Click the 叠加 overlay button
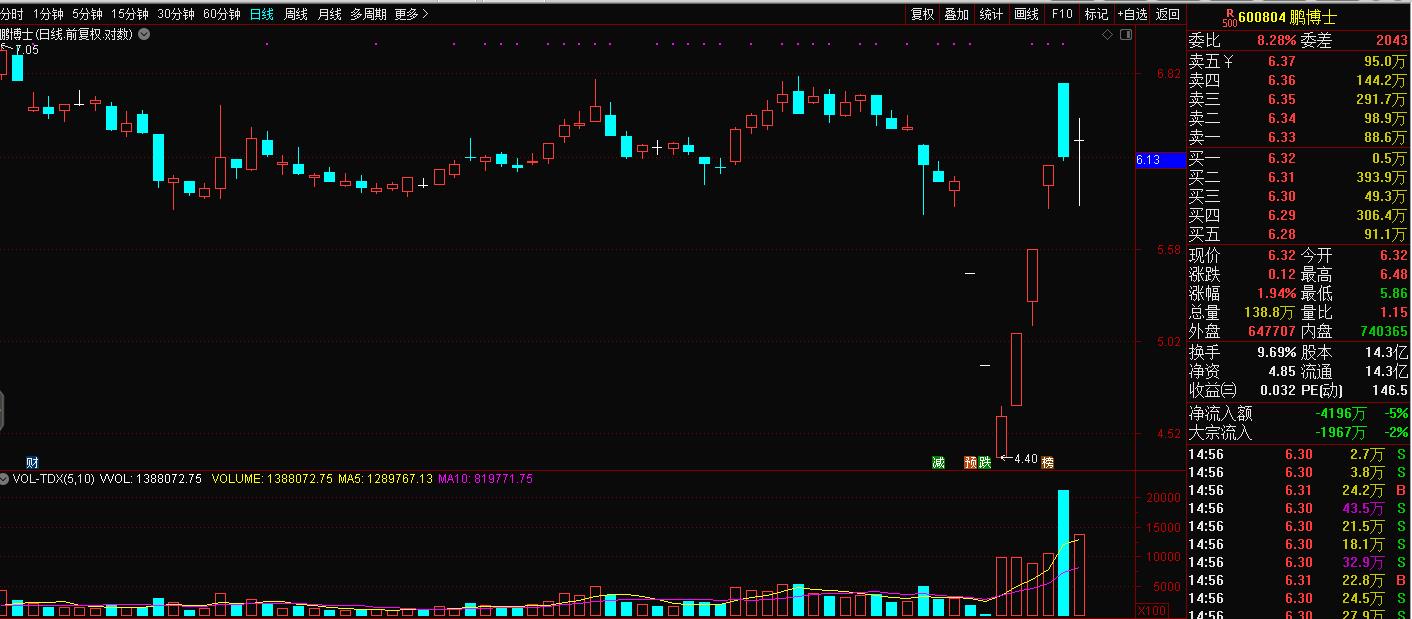The image size is (1412, 619). [957, 14]
